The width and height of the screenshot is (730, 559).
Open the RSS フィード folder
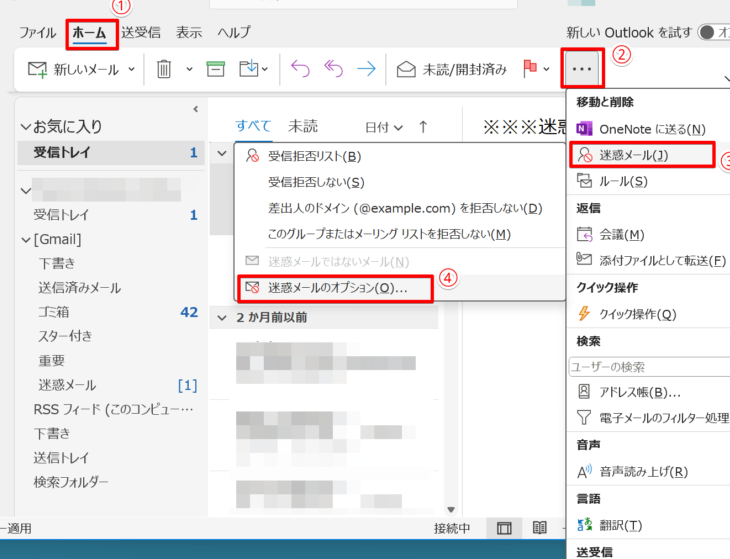[113, 410]
